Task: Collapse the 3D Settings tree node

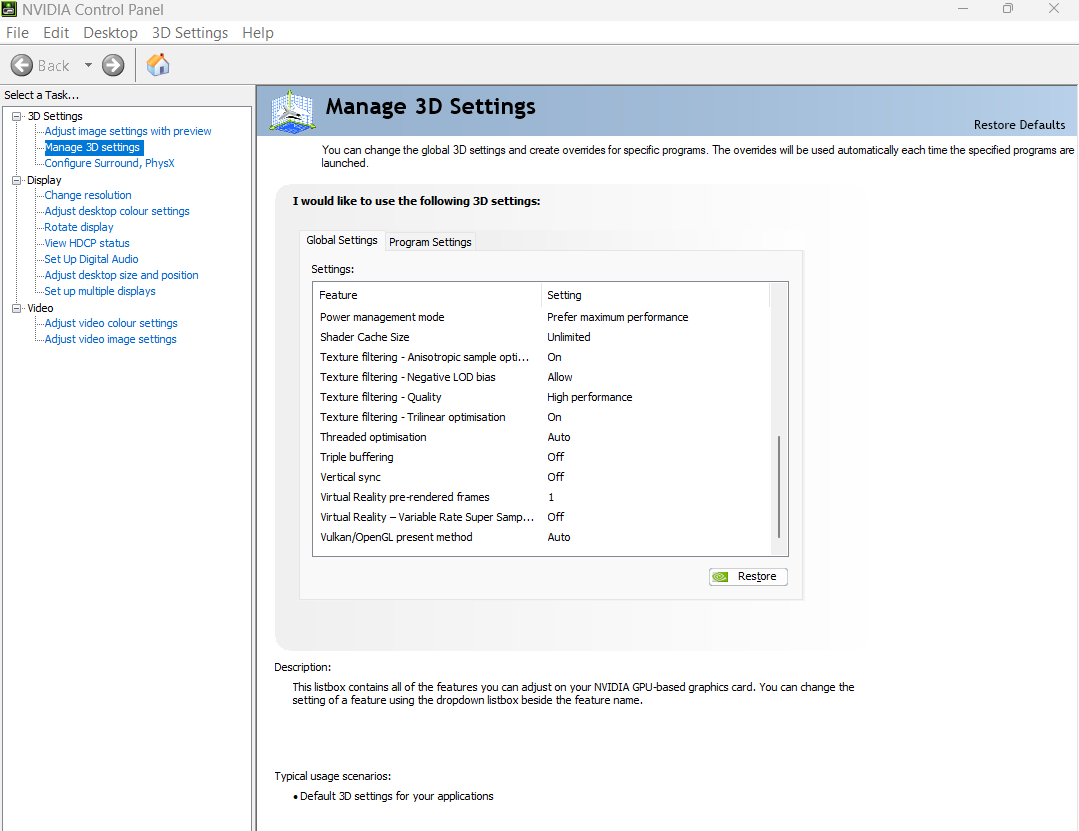Action: click(x=17, y=116)
